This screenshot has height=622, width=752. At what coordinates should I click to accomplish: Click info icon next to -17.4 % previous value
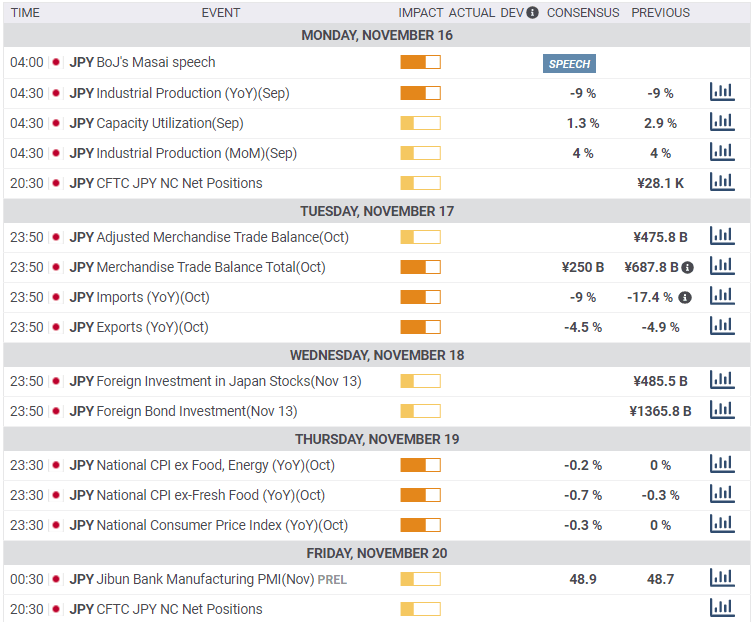[x=685, y=297]
